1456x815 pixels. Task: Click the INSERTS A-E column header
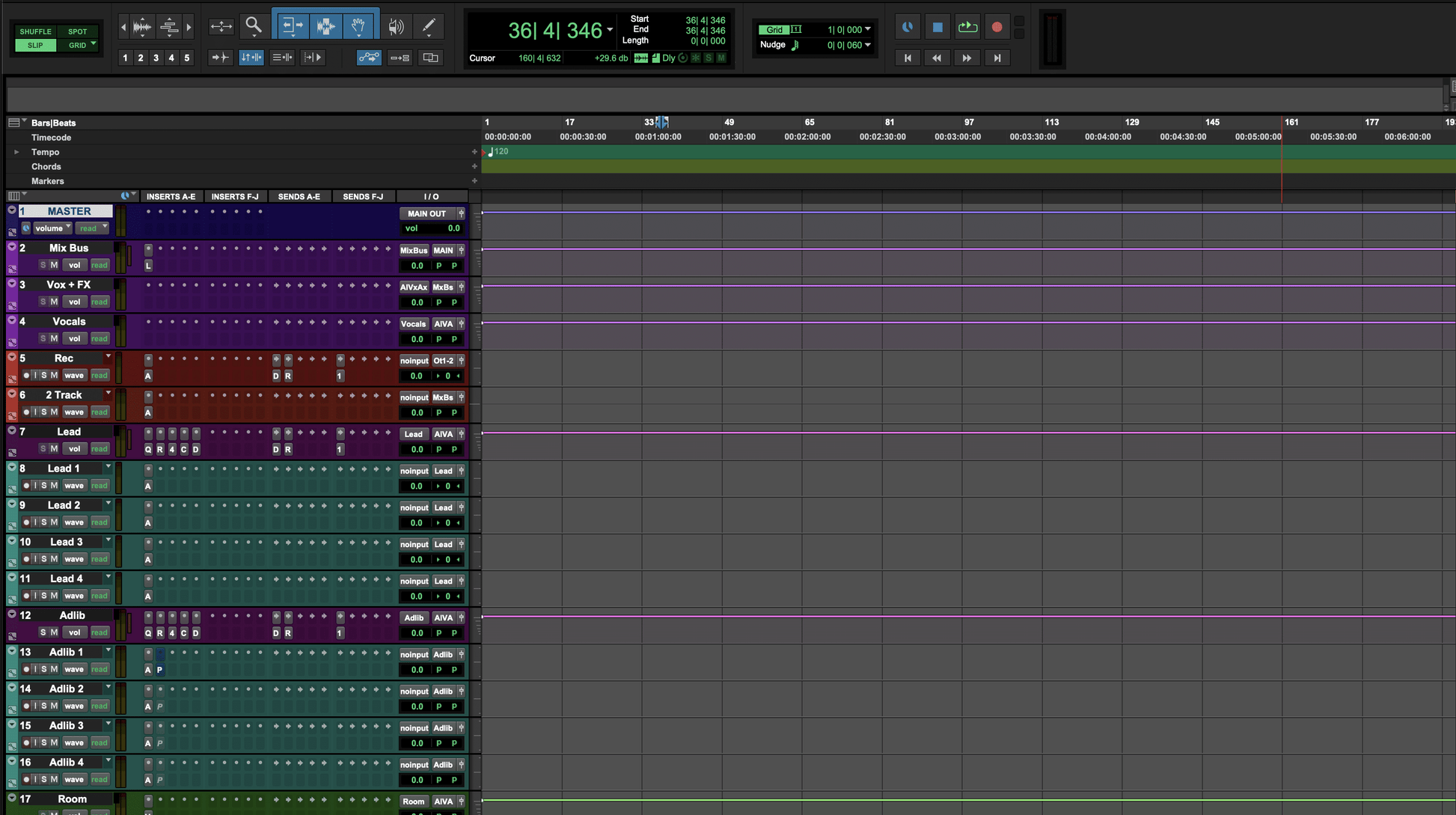point(171,197)
